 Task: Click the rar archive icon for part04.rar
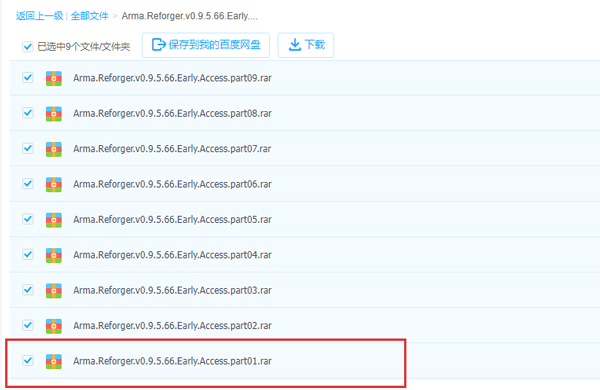coord(54,255)
